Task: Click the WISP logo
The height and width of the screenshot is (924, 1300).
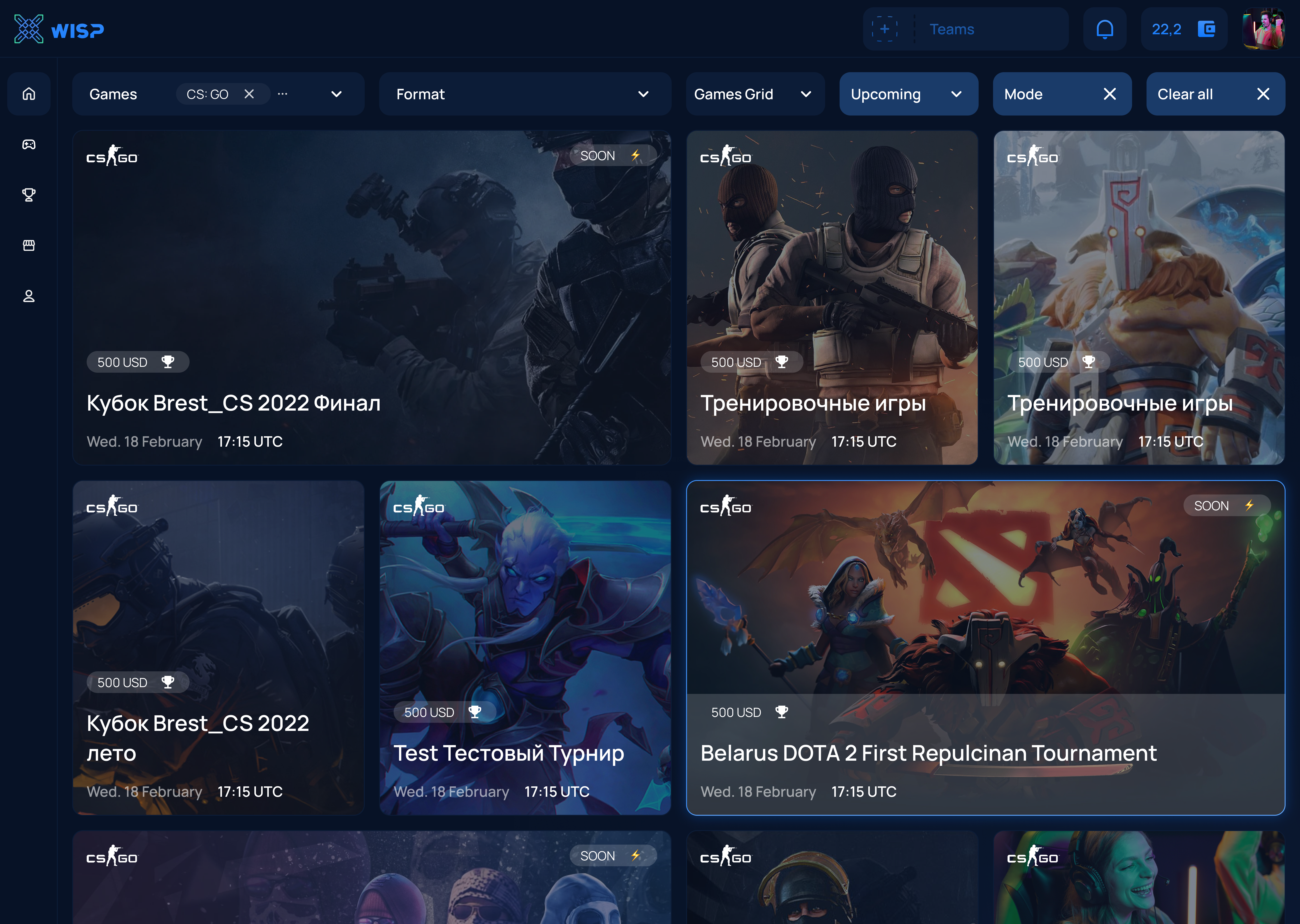Action: [x=59, y=29]
